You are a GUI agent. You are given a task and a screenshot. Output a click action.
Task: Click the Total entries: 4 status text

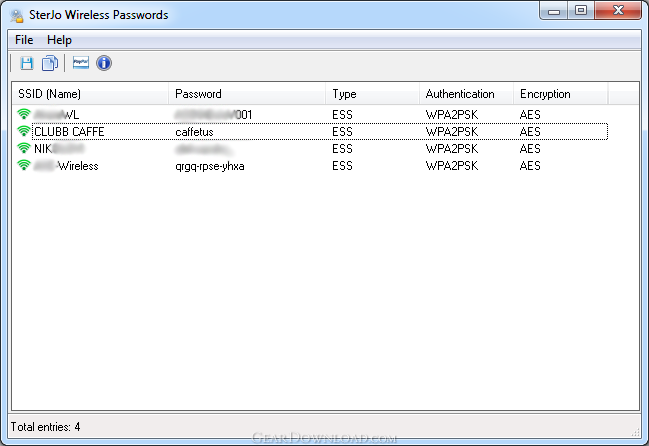point(46,427)
